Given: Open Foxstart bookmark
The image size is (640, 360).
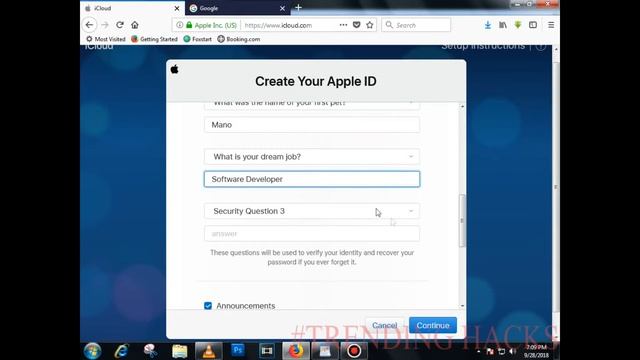Looking at the screenshot, I should [198, 39].
